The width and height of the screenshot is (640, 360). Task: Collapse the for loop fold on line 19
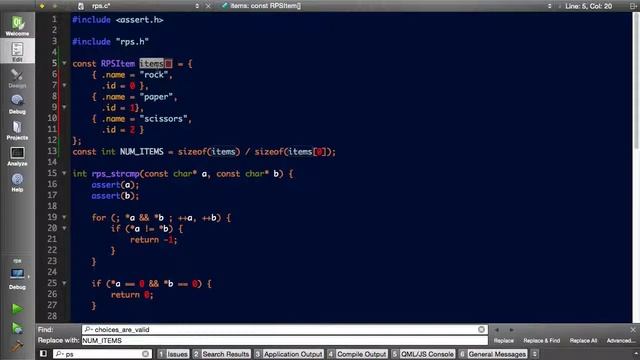[64, 217]
